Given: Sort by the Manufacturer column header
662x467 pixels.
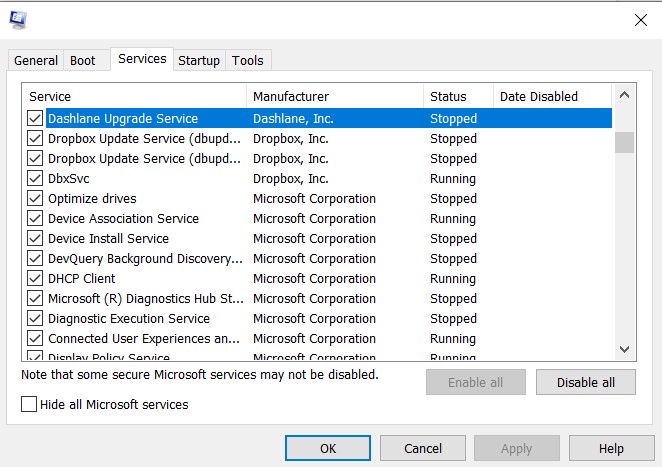Looking at the screenshot, I should [x=335, y=96].
